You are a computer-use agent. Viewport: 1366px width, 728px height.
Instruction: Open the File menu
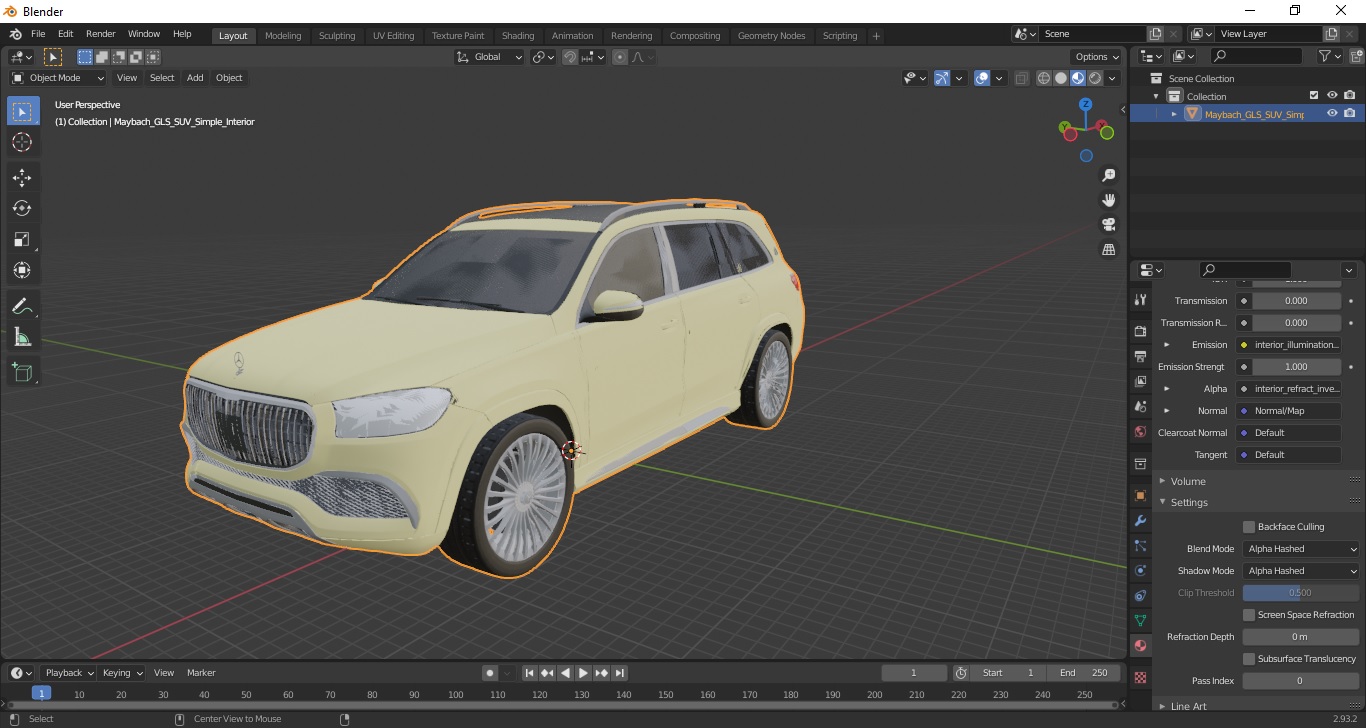coord(38,34)
